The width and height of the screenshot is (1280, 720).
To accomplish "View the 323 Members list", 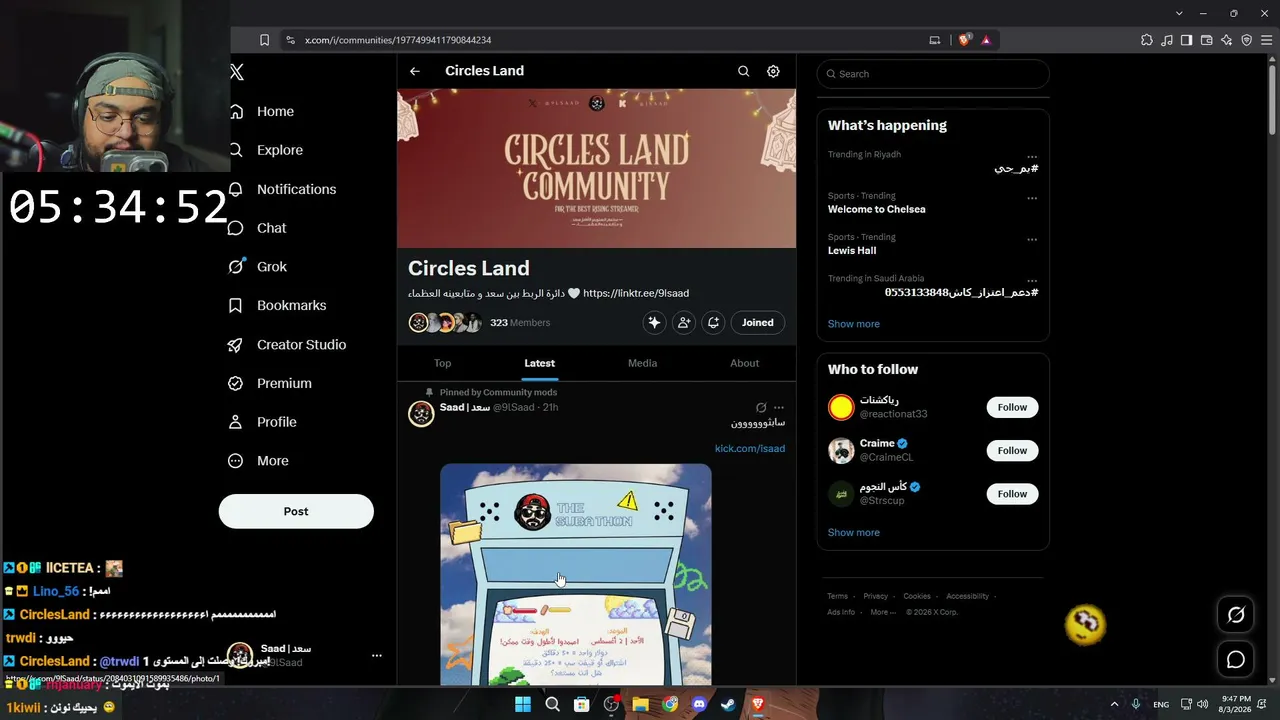I will coord(520,323).
